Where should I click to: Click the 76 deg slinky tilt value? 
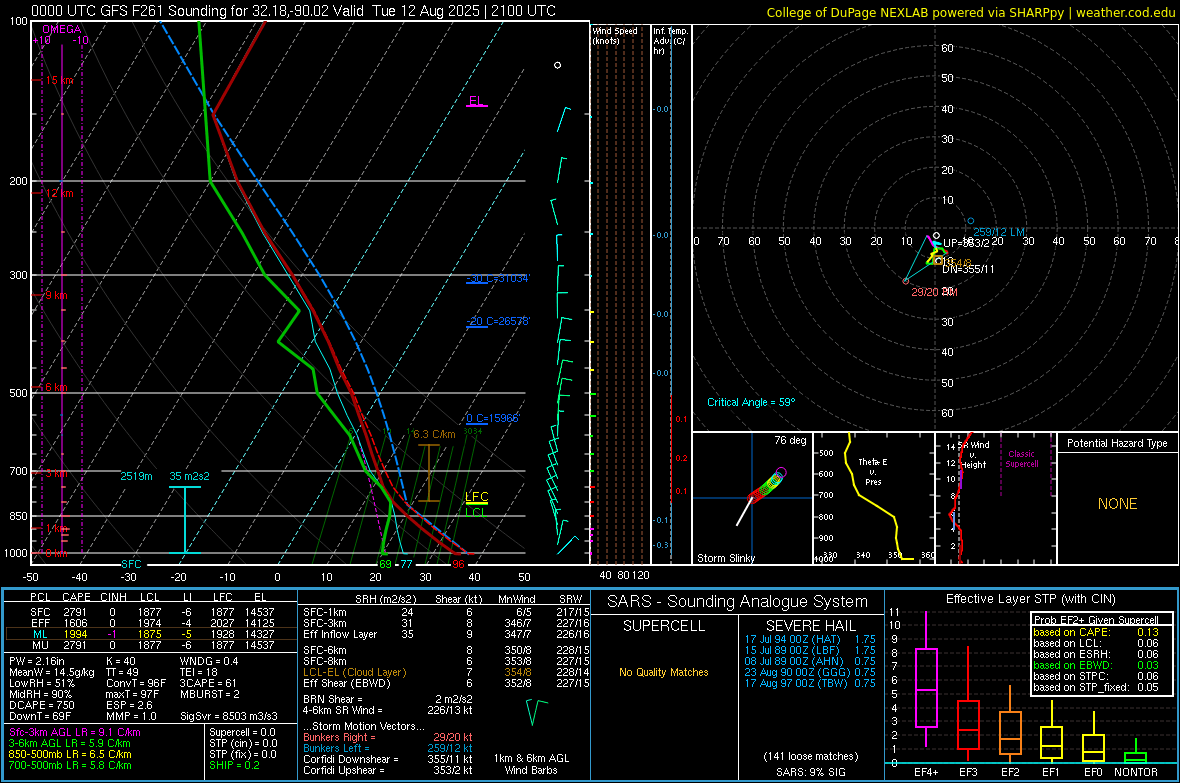pyautogui.click(x=790, y=440)
